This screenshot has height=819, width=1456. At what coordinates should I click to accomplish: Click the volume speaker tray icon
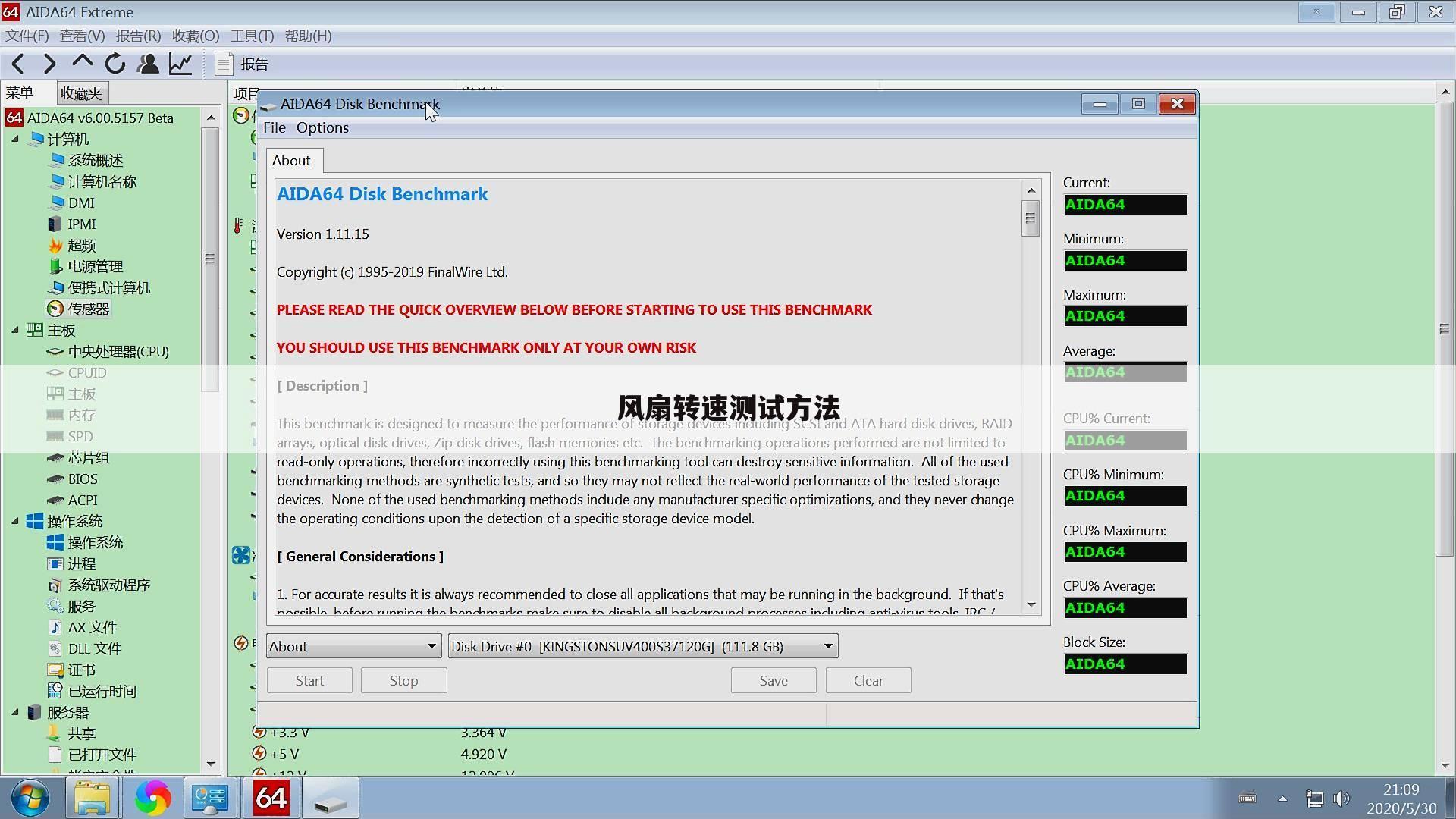pos(1341,799)
